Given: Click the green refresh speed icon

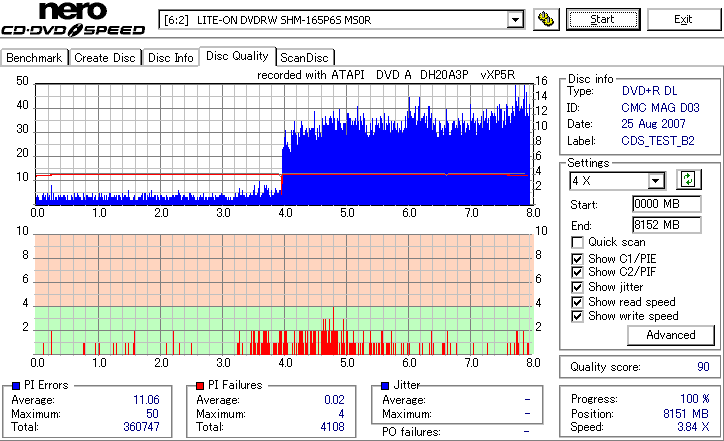Looking at the screenshot, I should click(x=688, y=179).
